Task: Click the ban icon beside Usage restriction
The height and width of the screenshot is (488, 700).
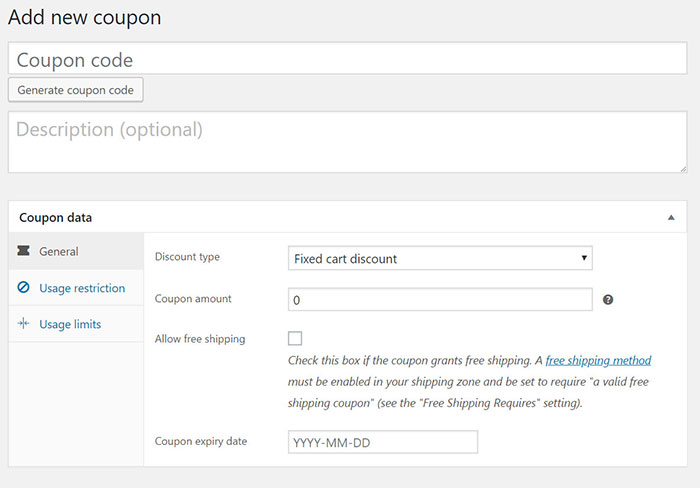Action: [x=23, y=288]
